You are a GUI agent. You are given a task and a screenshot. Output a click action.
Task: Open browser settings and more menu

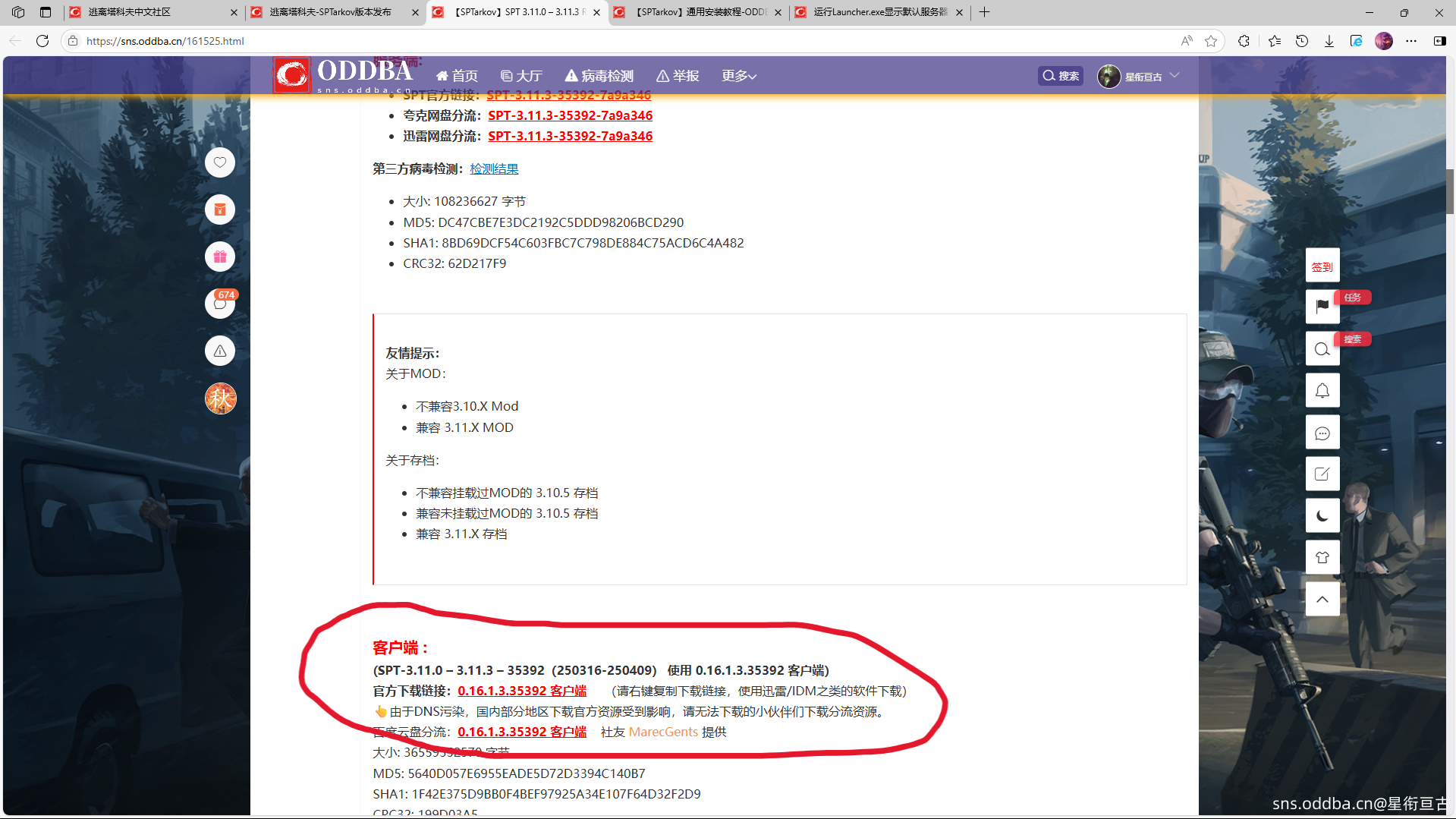1411,41
